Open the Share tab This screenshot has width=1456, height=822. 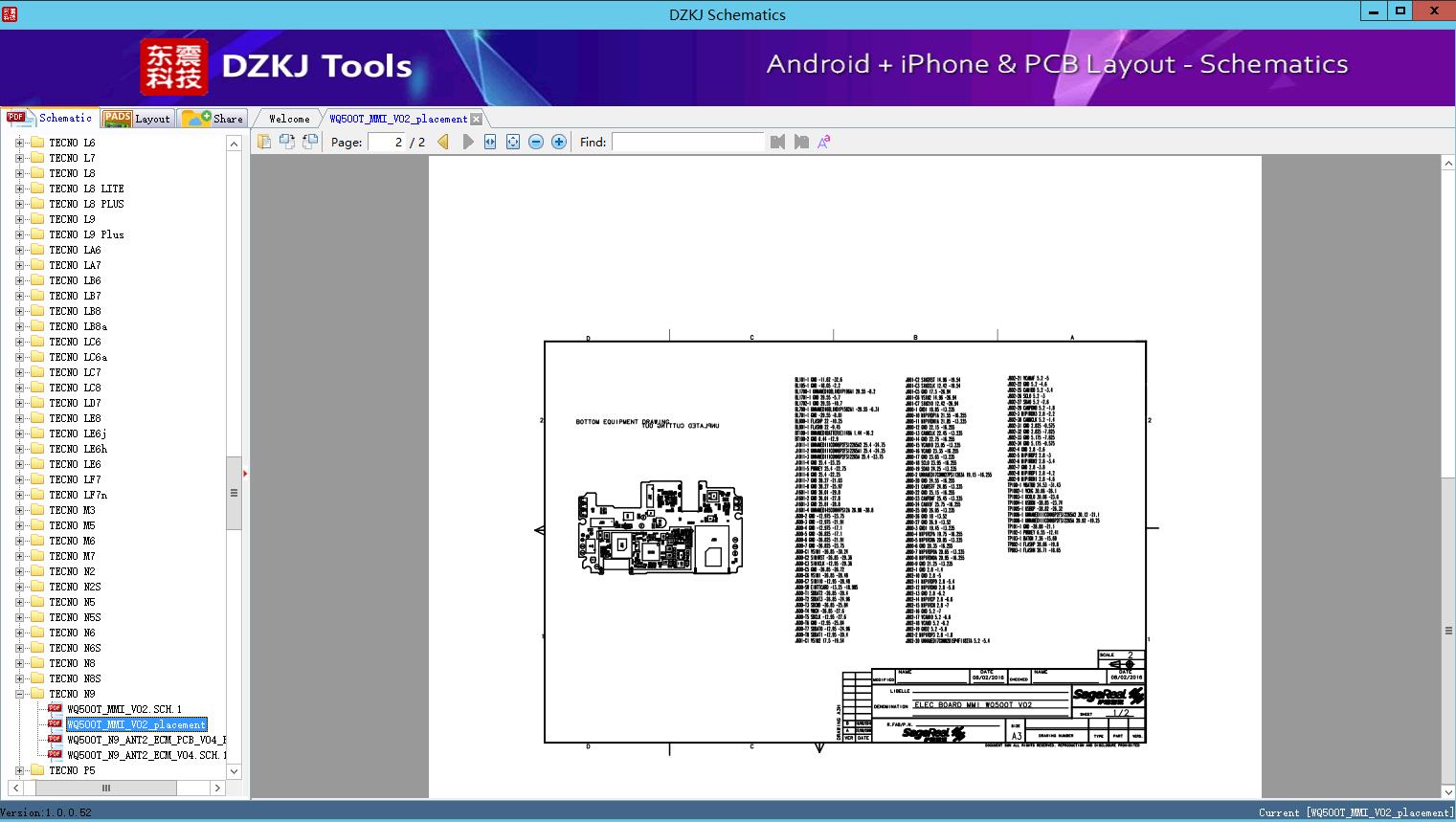coord(213,119)
